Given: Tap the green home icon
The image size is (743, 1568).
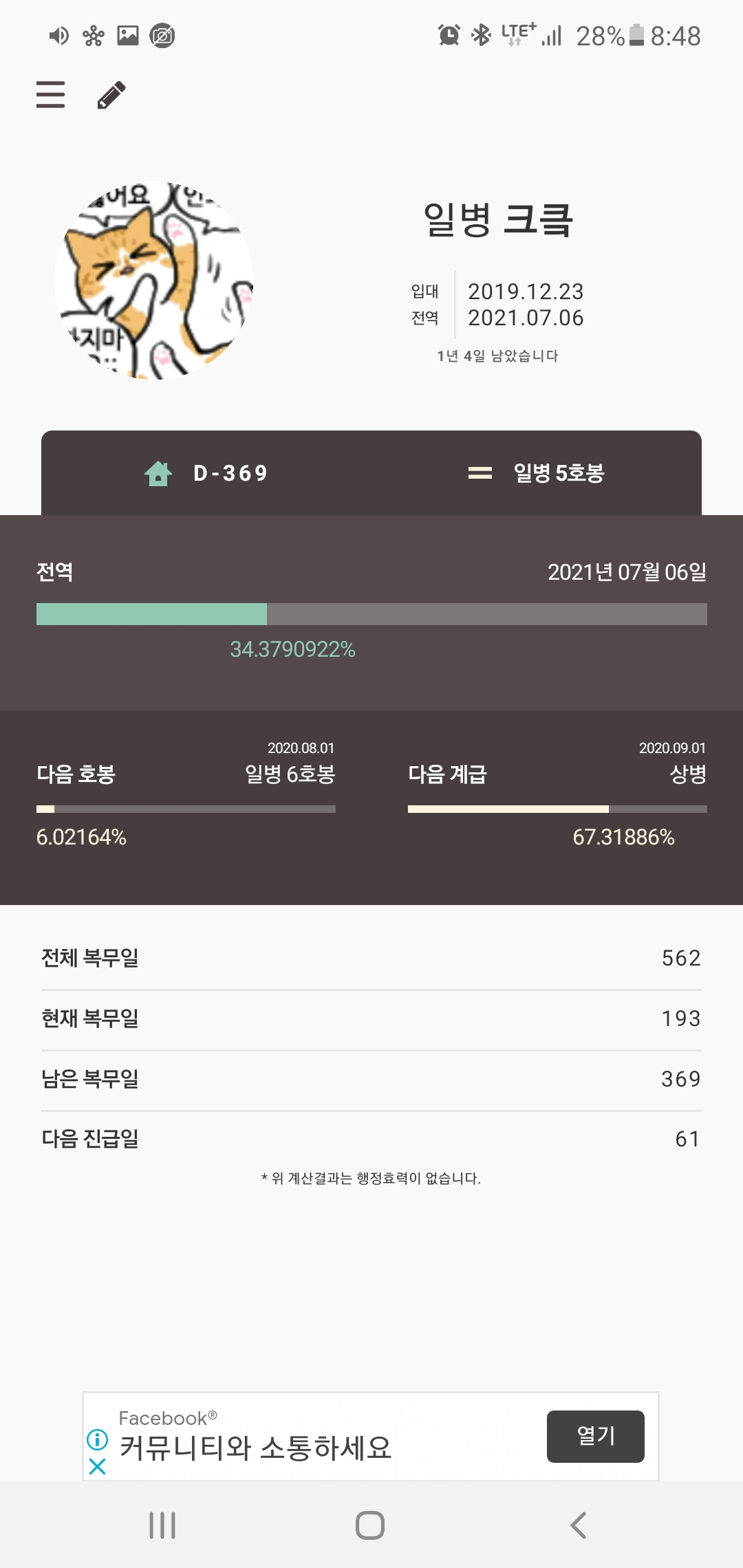Looking at the screenshot, I should 158,473.
